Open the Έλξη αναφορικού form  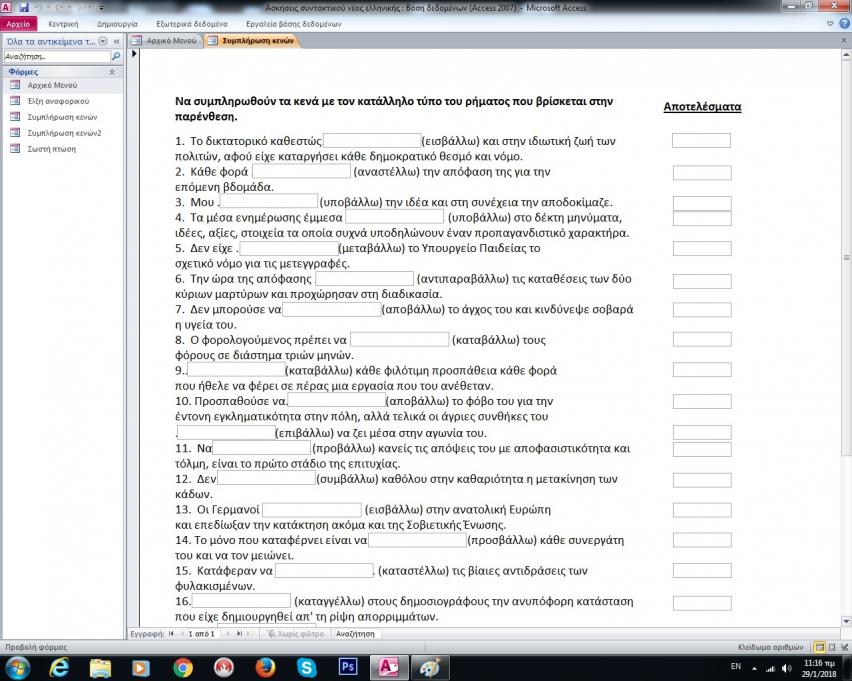pos(58,101)
